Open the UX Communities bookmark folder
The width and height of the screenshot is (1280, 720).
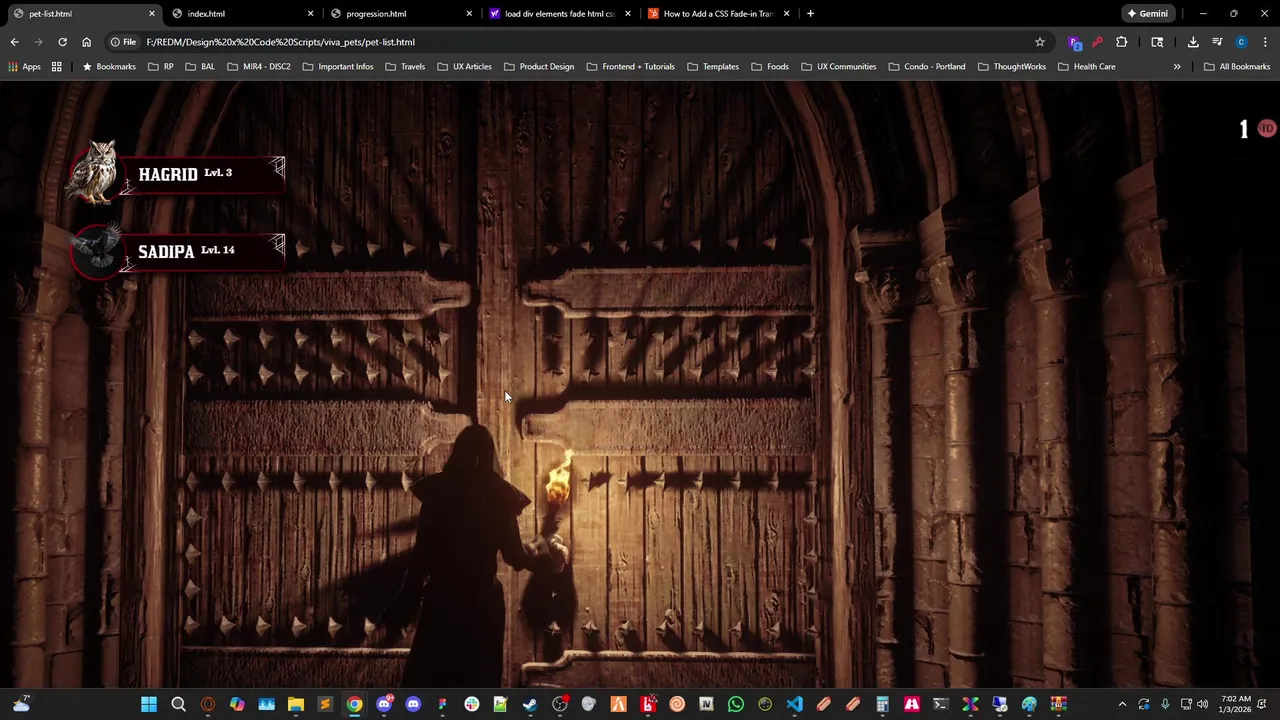(838, 67)
